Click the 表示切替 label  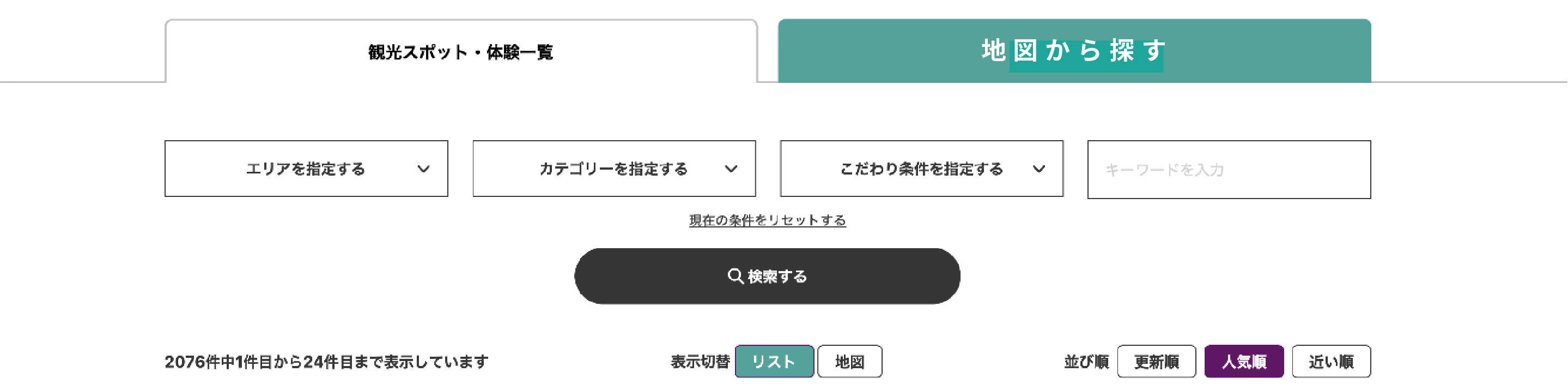click(700, 362)
